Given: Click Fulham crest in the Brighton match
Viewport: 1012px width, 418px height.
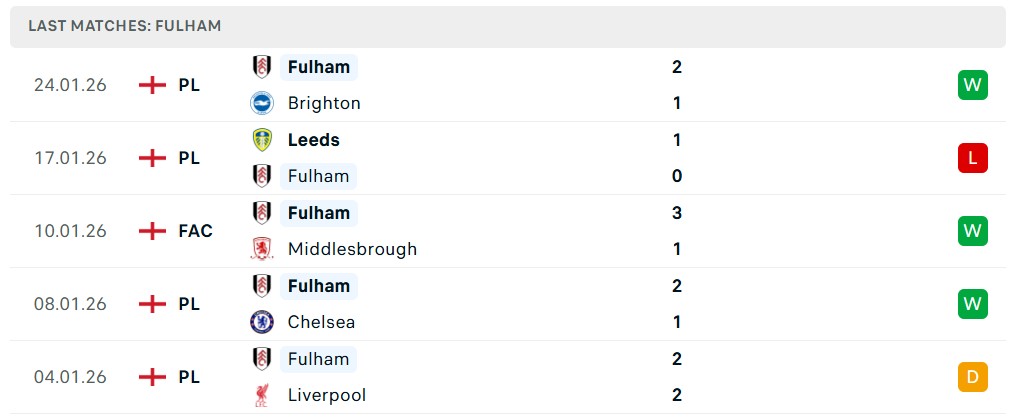Looking at the screenshot, I should tap(262, 67).
